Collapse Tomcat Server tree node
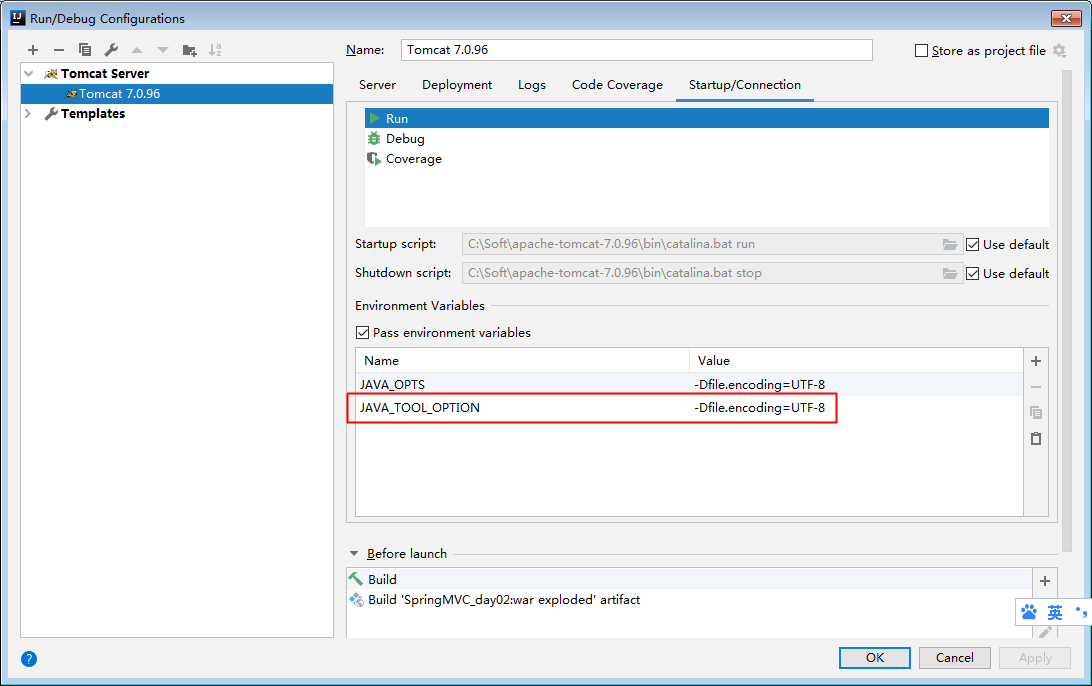1092x686 pixels. pyautogui.click(x=29, y=73)
